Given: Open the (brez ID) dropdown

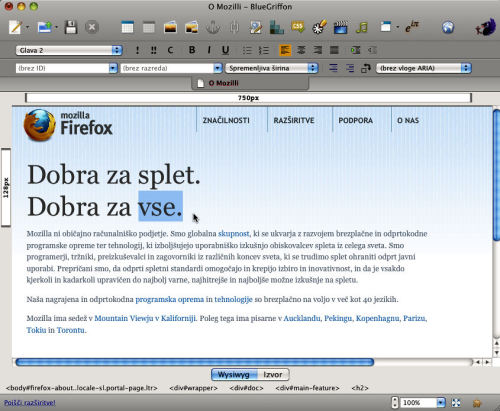Looking at the screenshot, I should click(x=66, y=68).
